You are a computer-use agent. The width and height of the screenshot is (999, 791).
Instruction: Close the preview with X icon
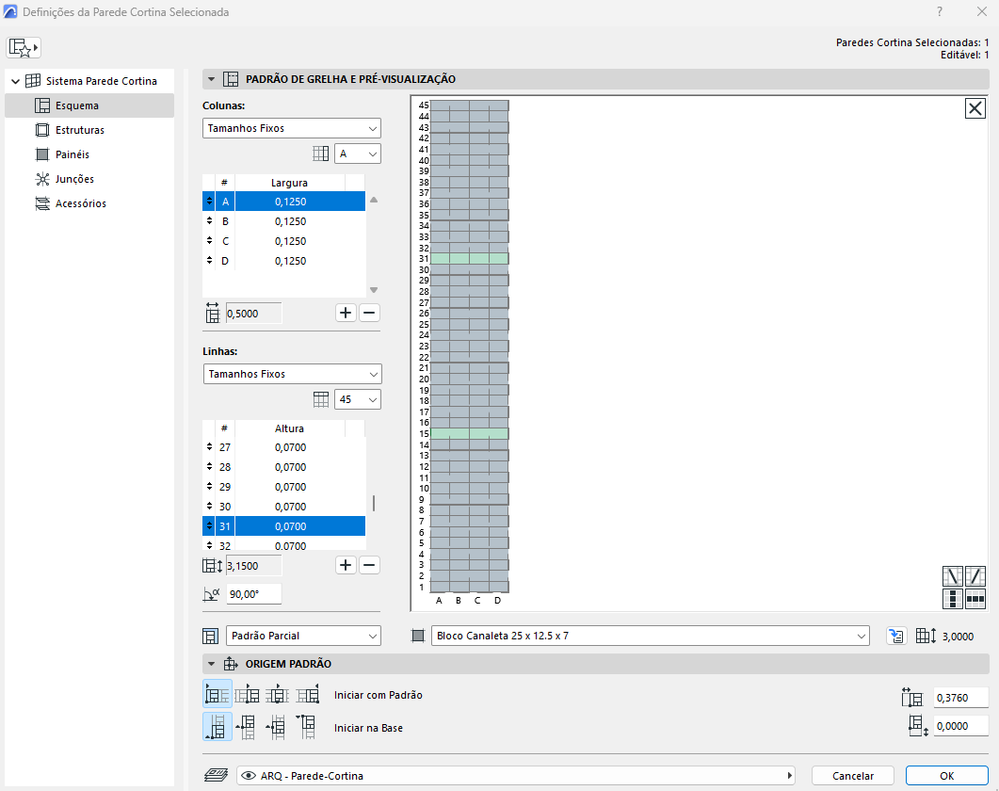pyautogui.click(x=975, y=108)
